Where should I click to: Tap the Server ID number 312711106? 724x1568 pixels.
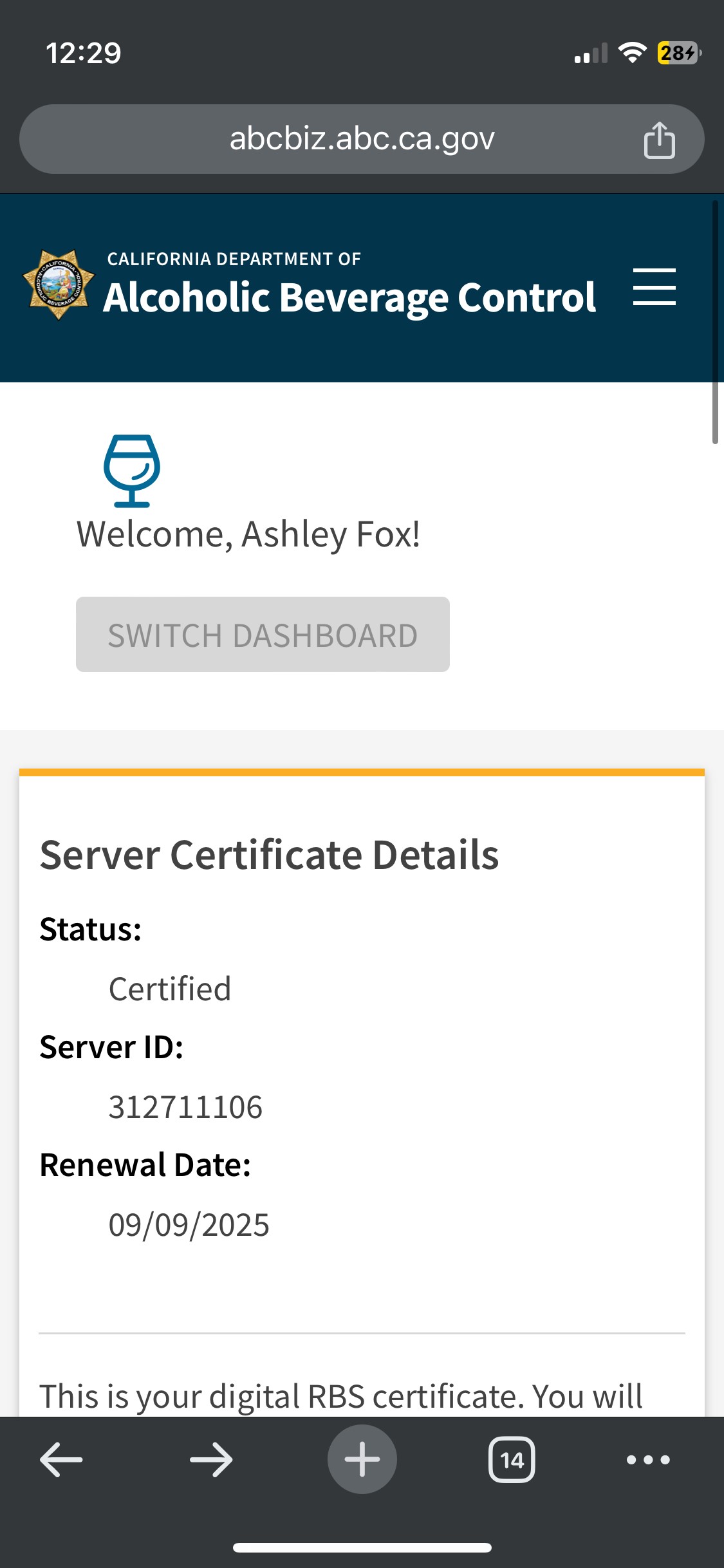185,1107
